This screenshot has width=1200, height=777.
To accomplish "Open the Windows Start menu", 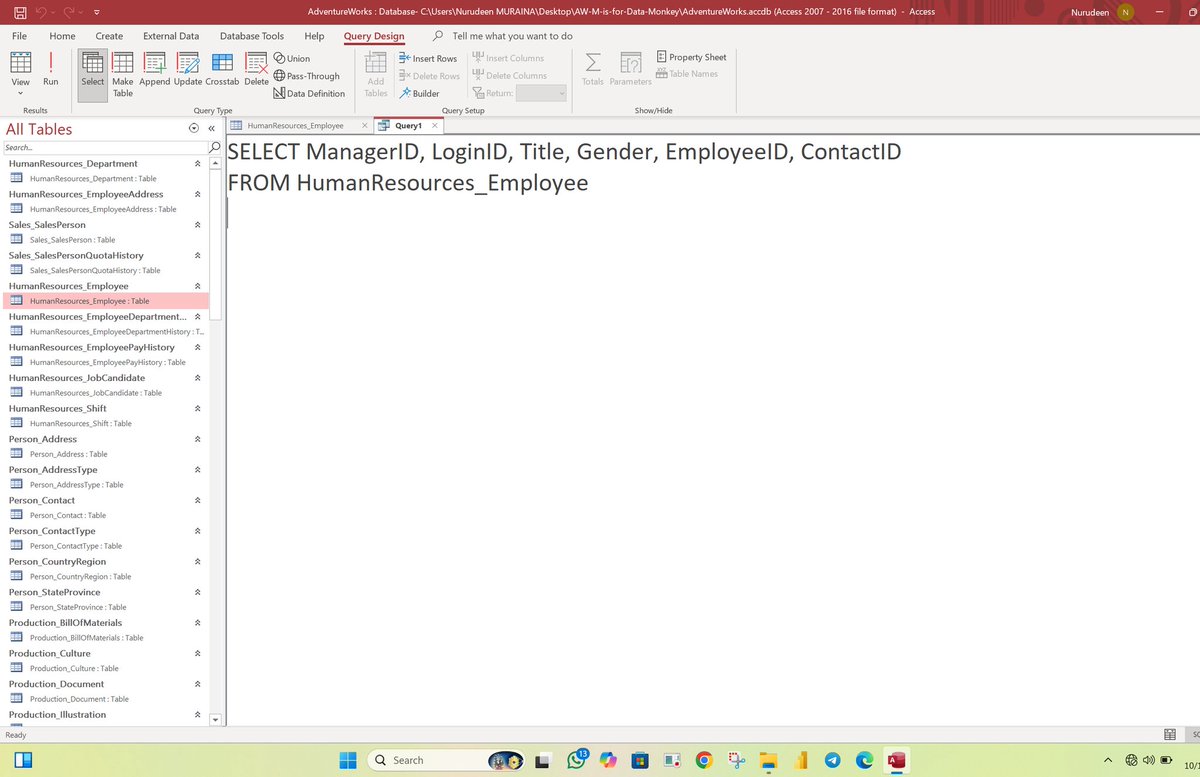I will point(347,760).
